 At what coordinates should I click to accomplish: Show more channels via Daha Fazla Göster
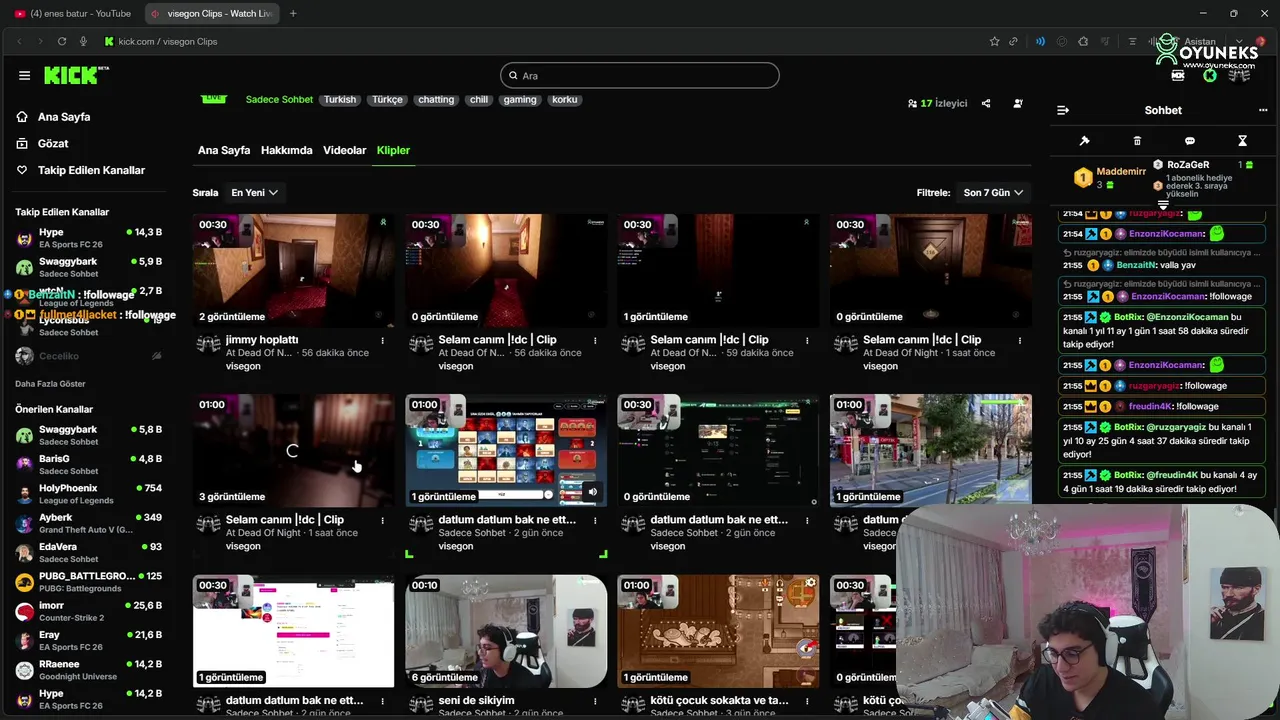50,384
